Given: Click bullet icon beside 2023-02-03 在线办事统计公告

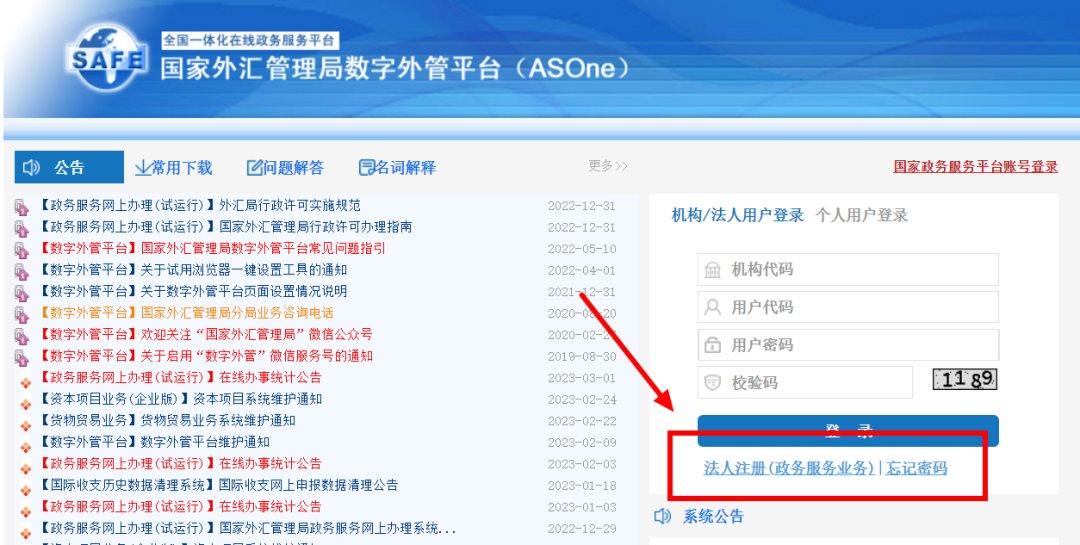Looking at the screenshot, I should pyautogui.click(x=25, y=469).
